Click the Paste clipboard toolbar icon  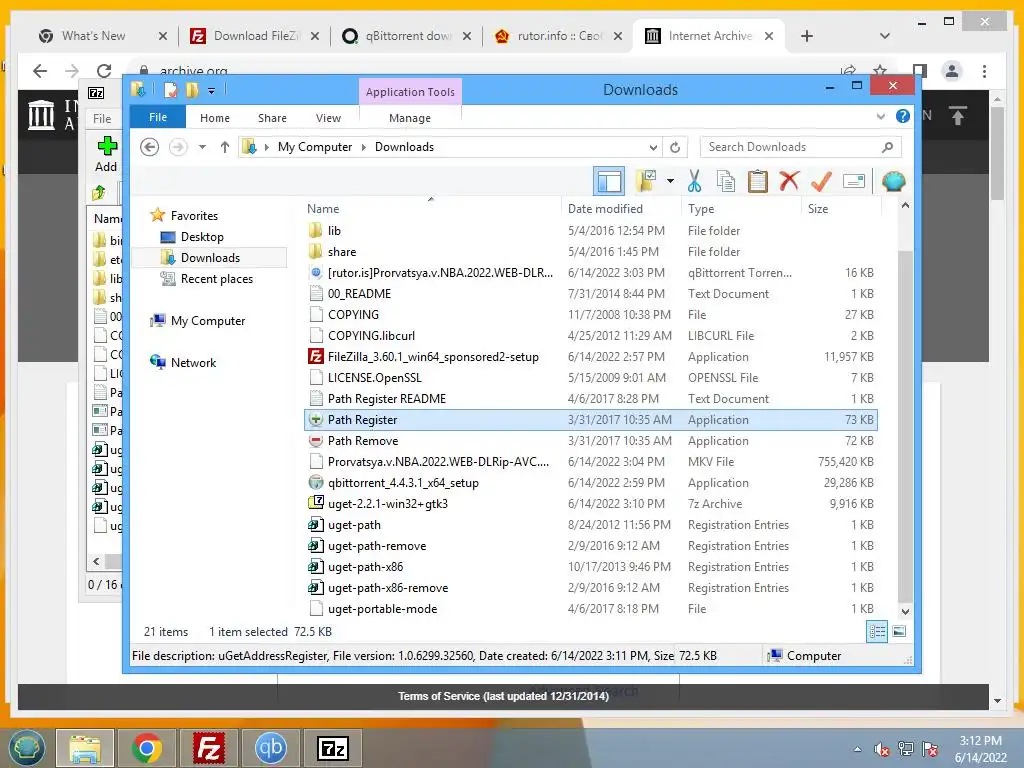tap(758, 181)
